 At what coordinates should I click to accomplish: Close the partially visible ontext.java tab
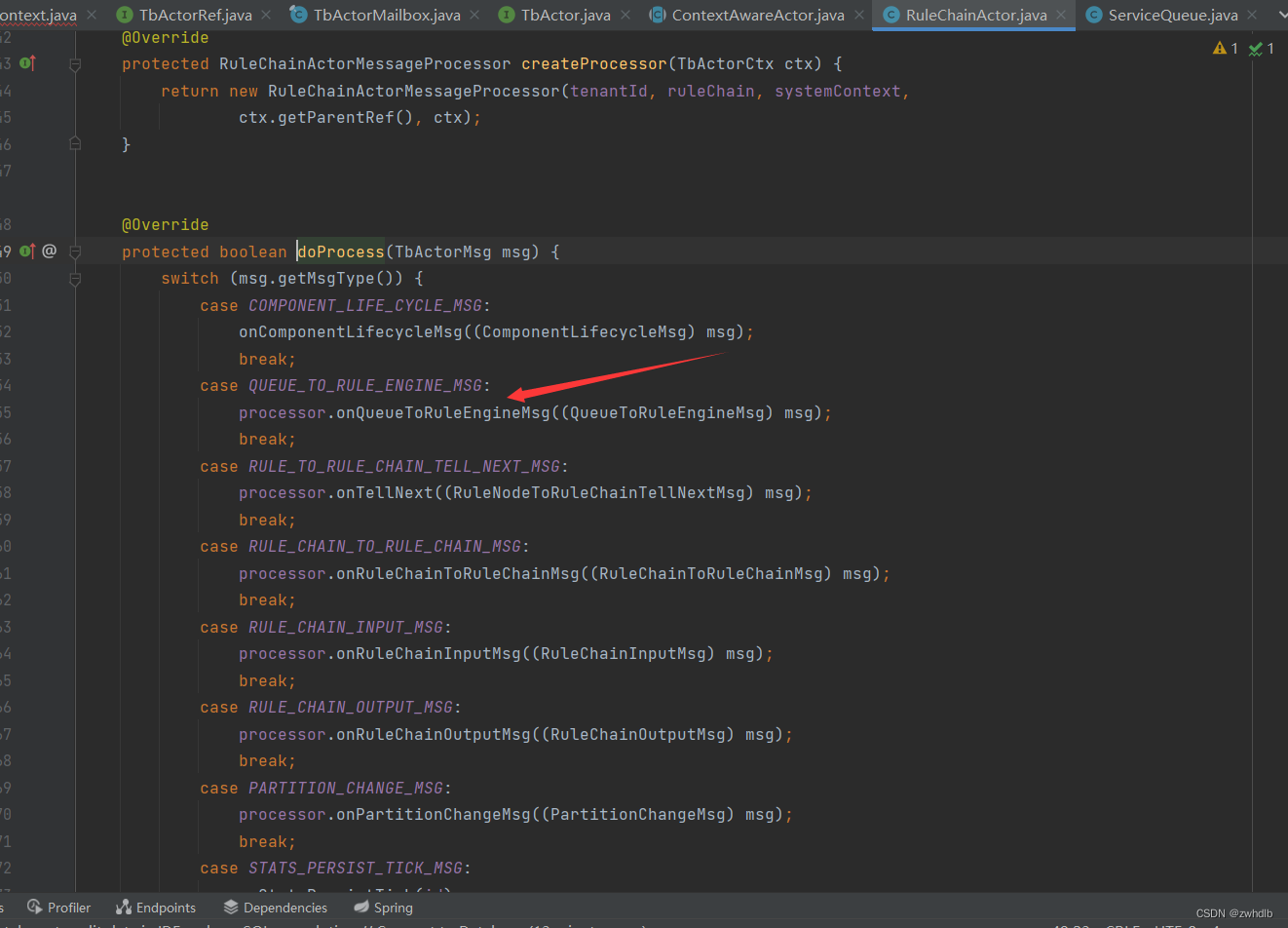(x=92, y=15)
